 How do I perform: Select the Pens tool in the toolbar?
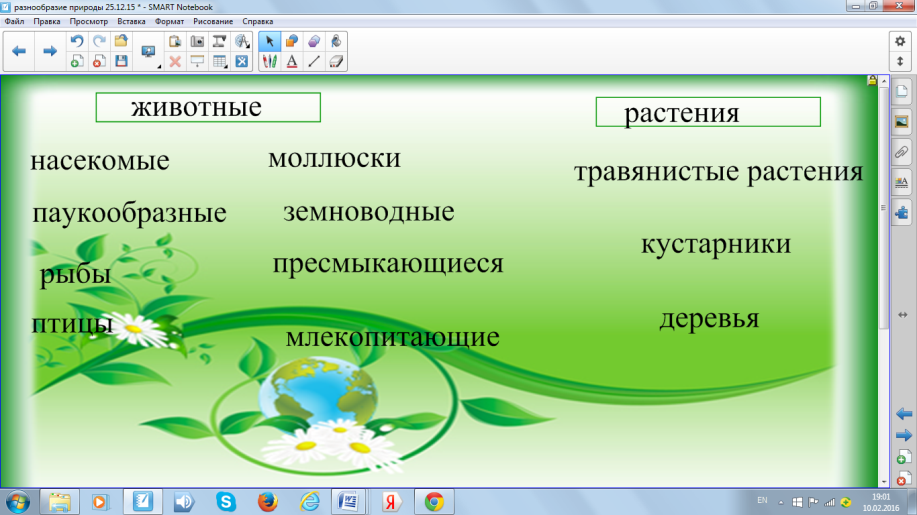[269, 61]
